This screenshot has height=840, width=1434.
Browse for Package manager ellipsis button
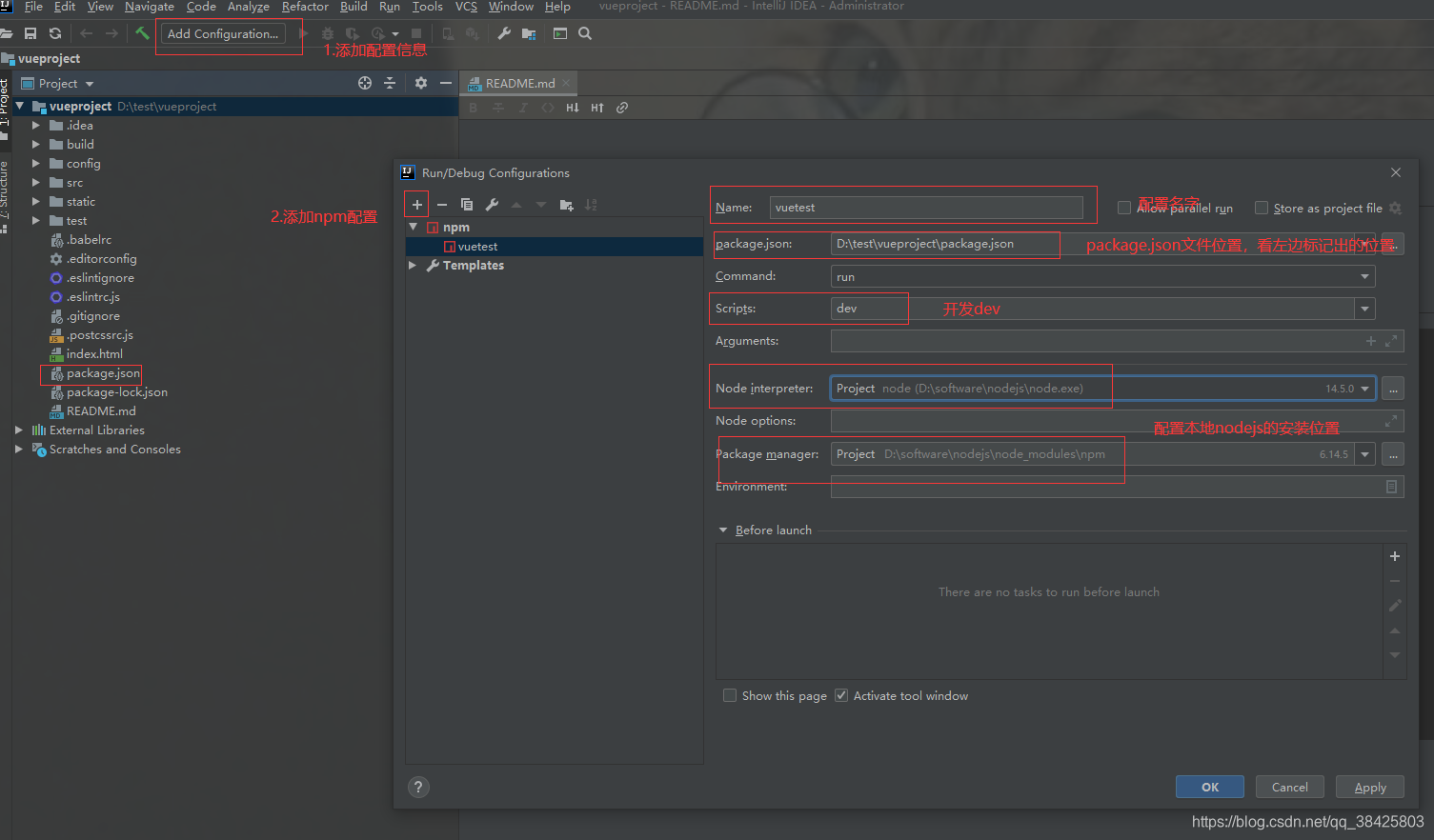[x=1393, y=454]
